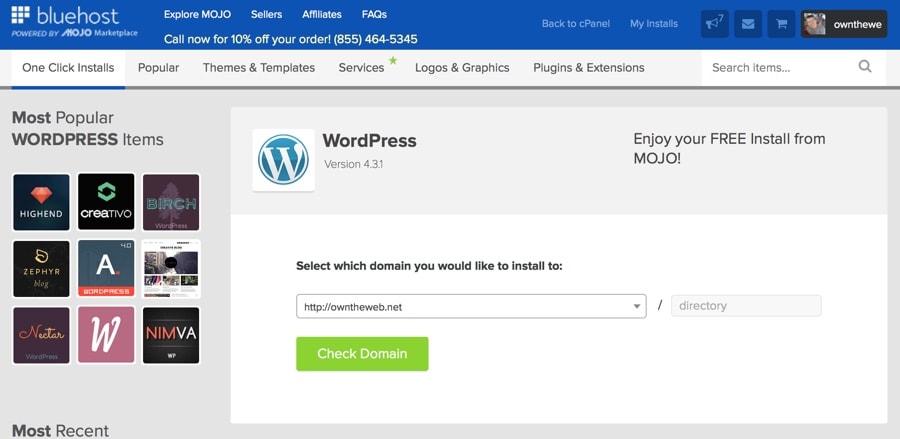Open the Creativo theme thumbnail
The image size is (900, 439).
(106, 203)
